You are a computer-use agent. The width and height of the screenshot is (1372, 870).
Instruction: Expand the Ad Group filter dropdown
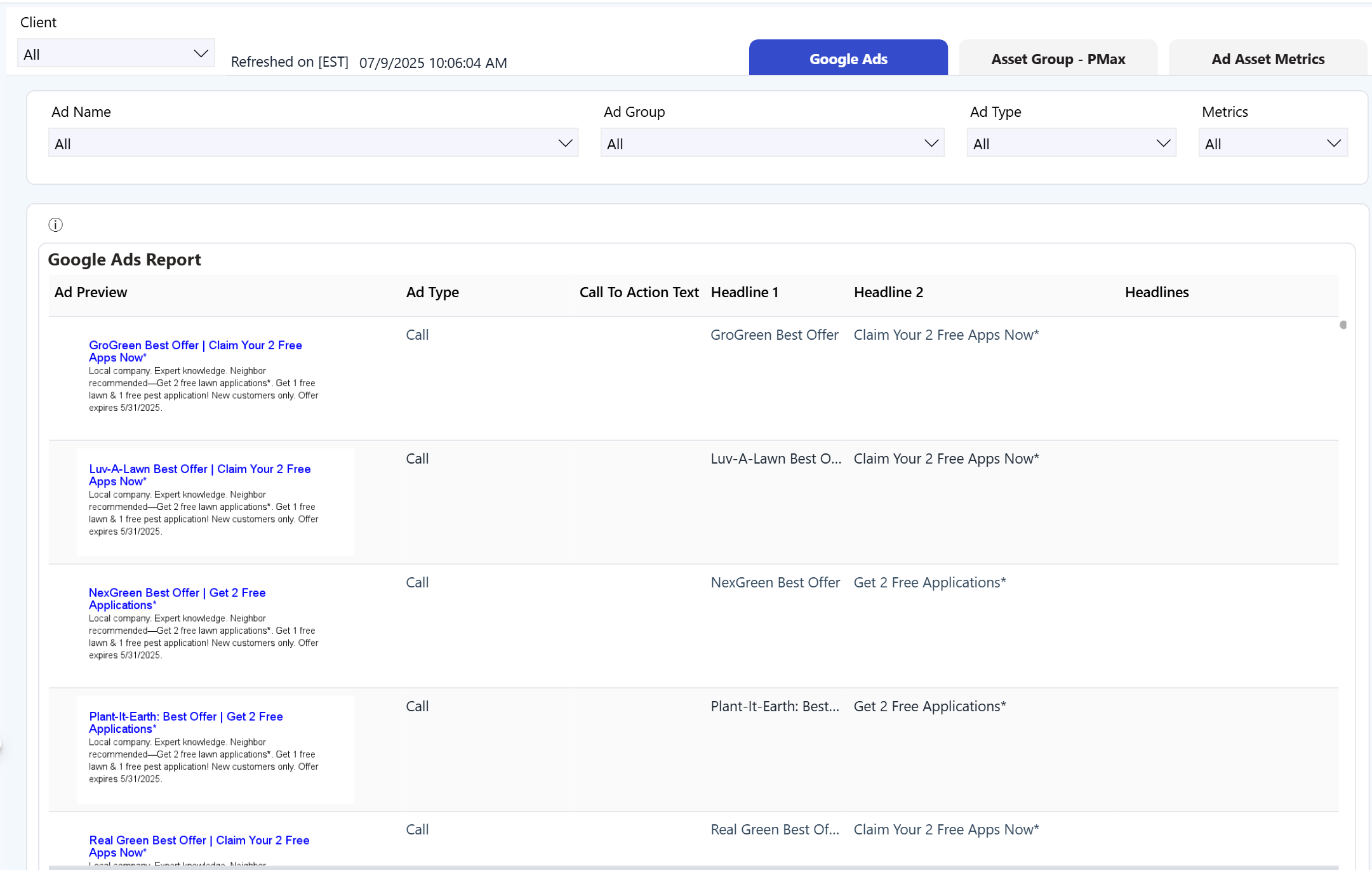tap(771, 144)
